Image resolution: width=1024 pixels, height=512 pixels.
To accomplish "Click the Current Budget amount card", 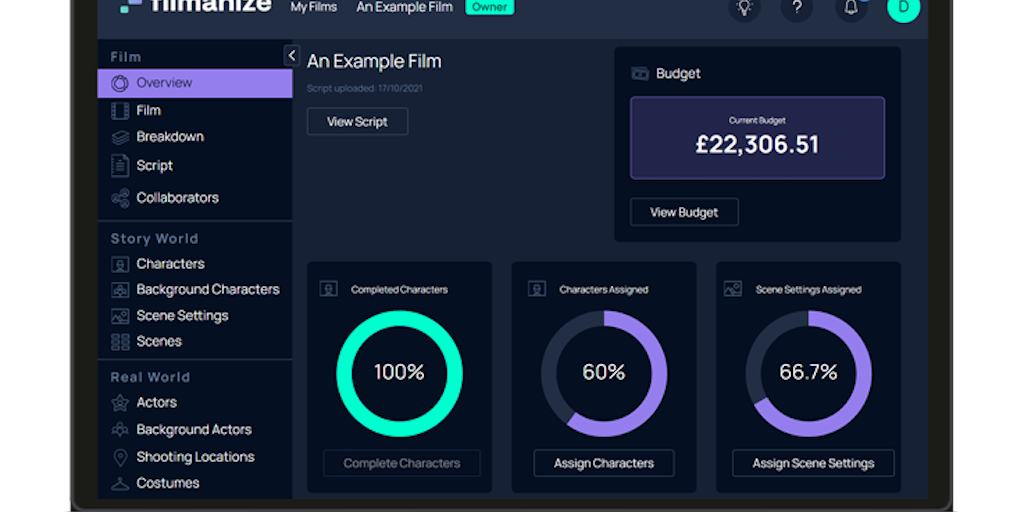I will [757, 138].
